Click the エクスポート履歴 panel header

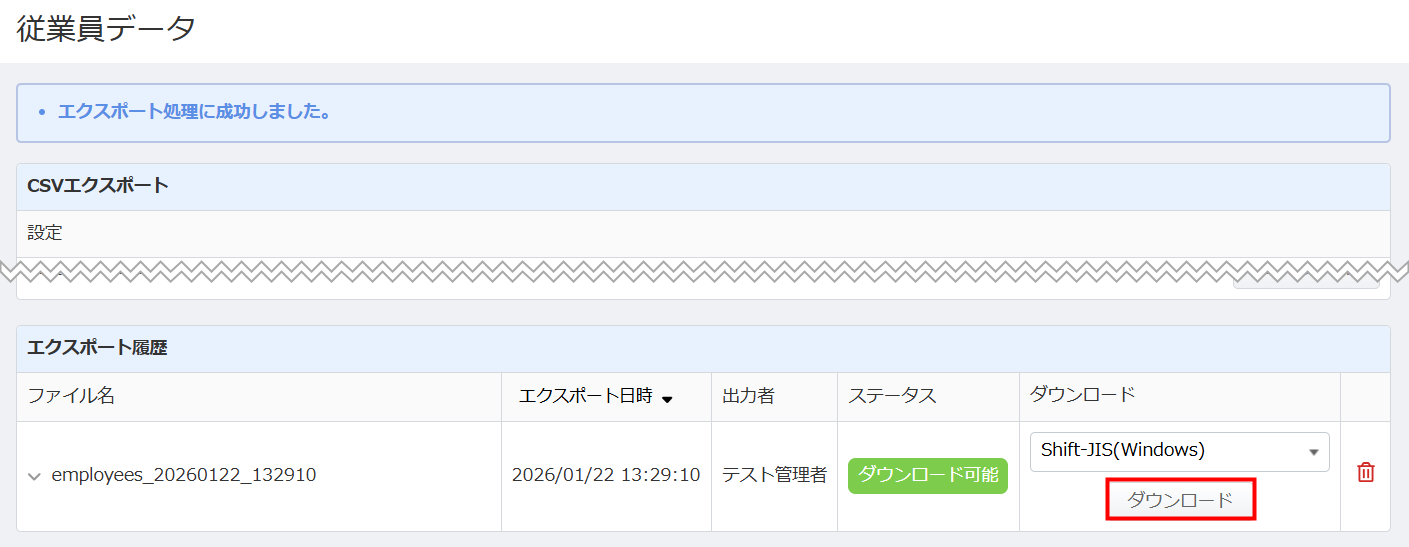click(x=97, y=348)
